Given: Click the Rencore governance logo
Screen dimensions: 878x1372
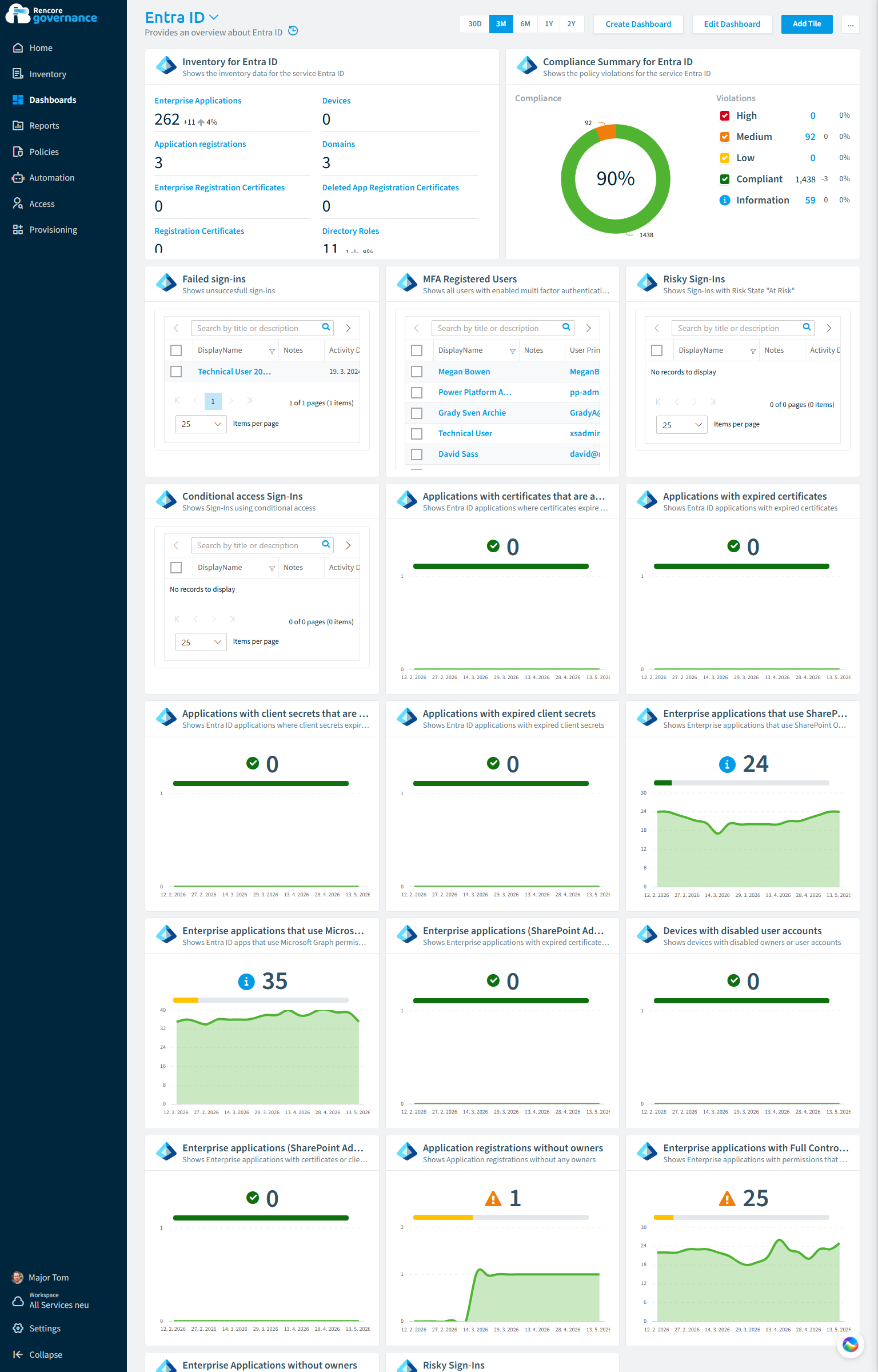Looking at the screenshot, I should click(51, 14).
